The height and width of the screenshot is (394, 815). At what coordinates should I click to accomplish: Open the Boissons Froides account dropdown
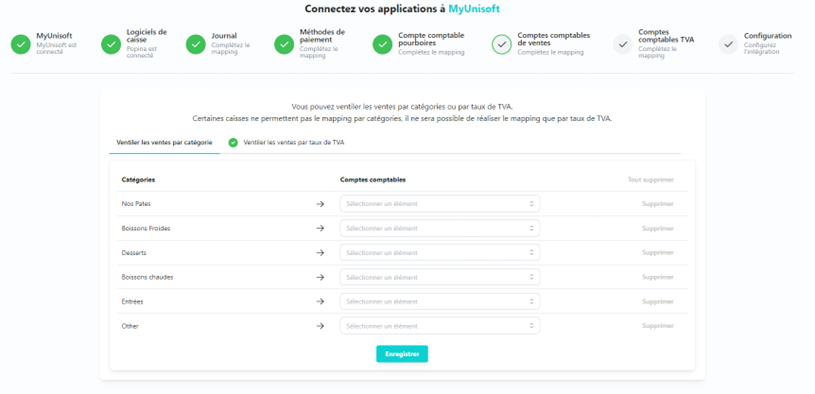pos(440,228)
